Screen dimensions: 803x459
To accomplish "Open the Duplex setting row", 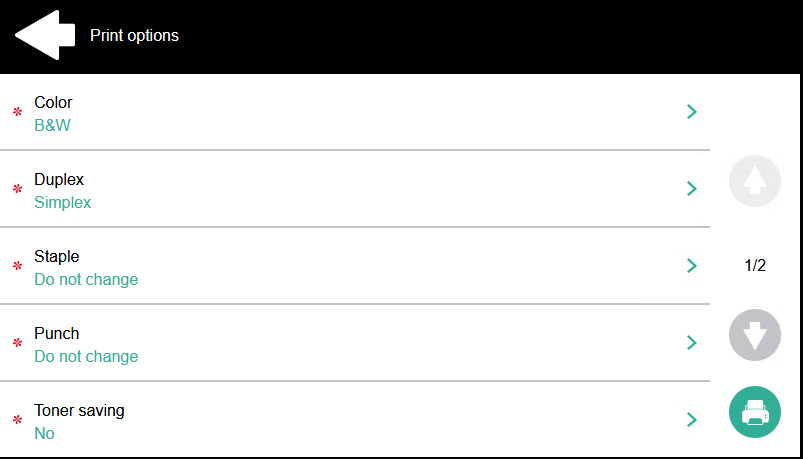I will tap(350, 190).
